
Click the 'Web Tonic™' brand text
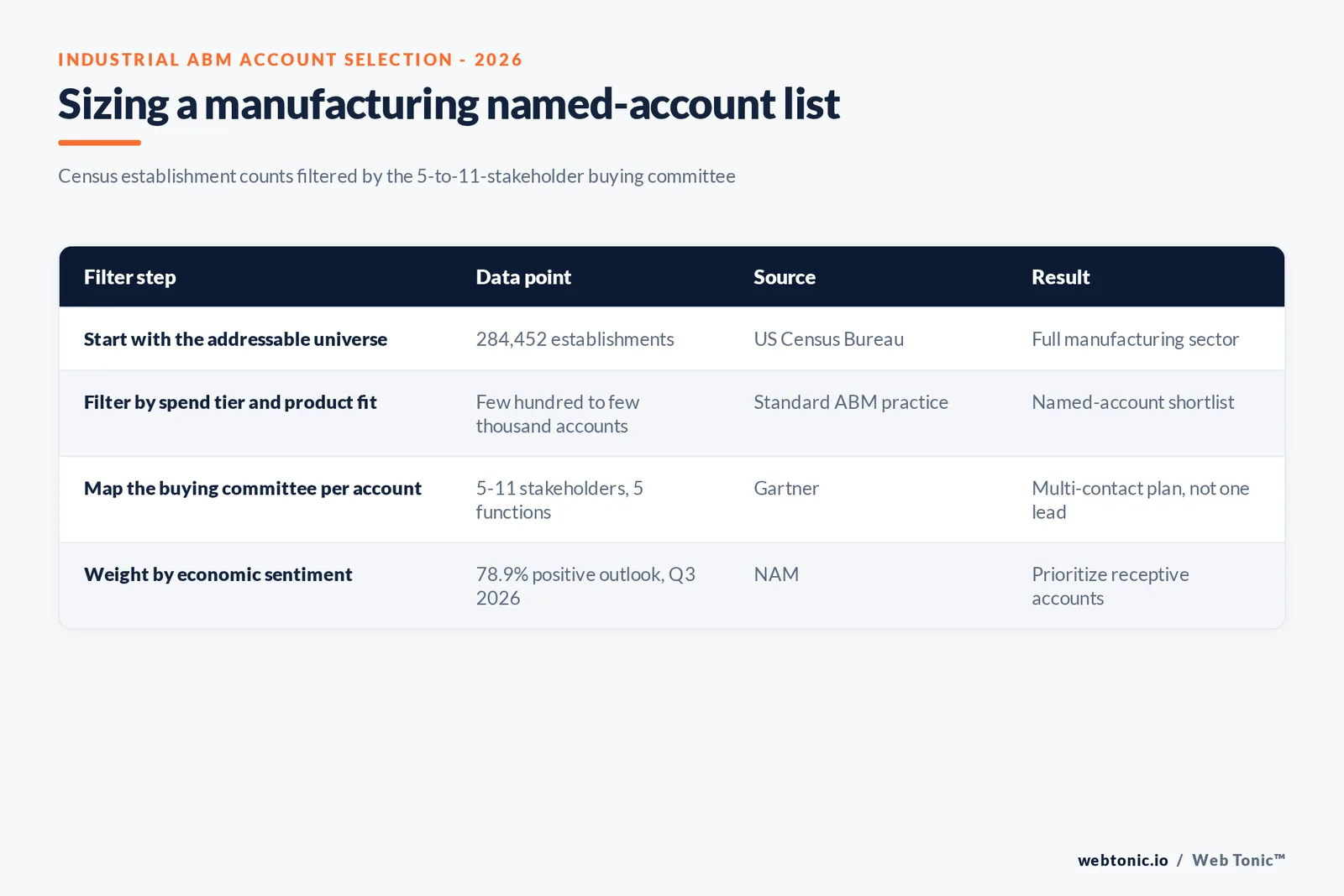pos(1238,860)
